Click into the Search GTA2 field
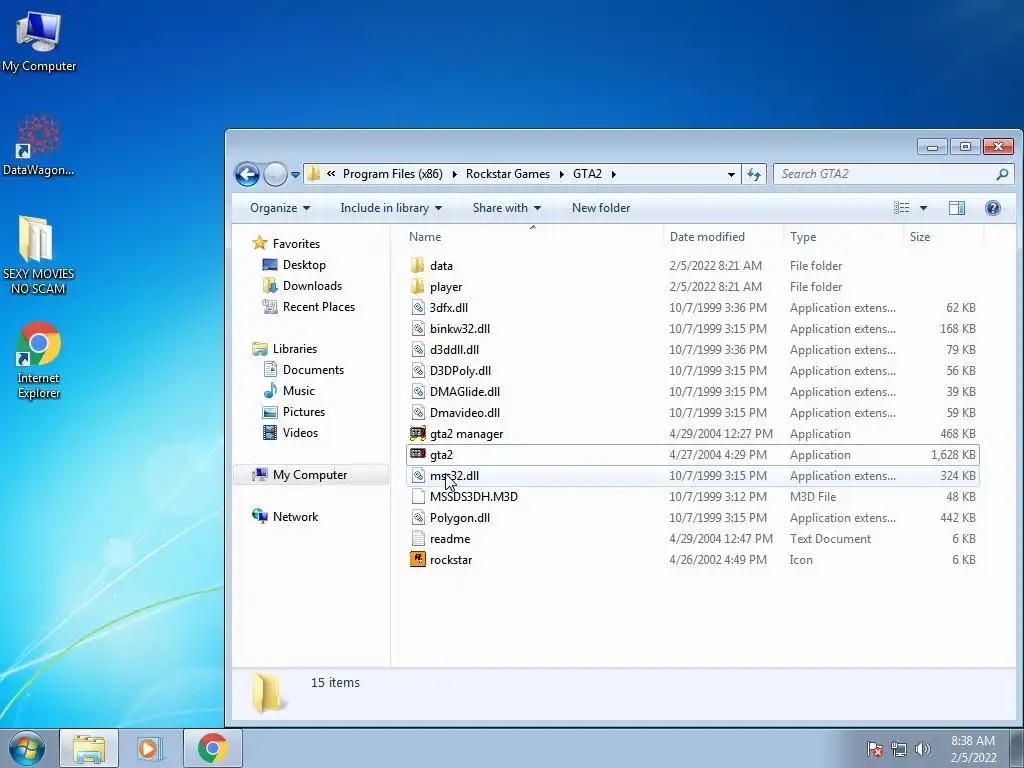 coord(885,174)
